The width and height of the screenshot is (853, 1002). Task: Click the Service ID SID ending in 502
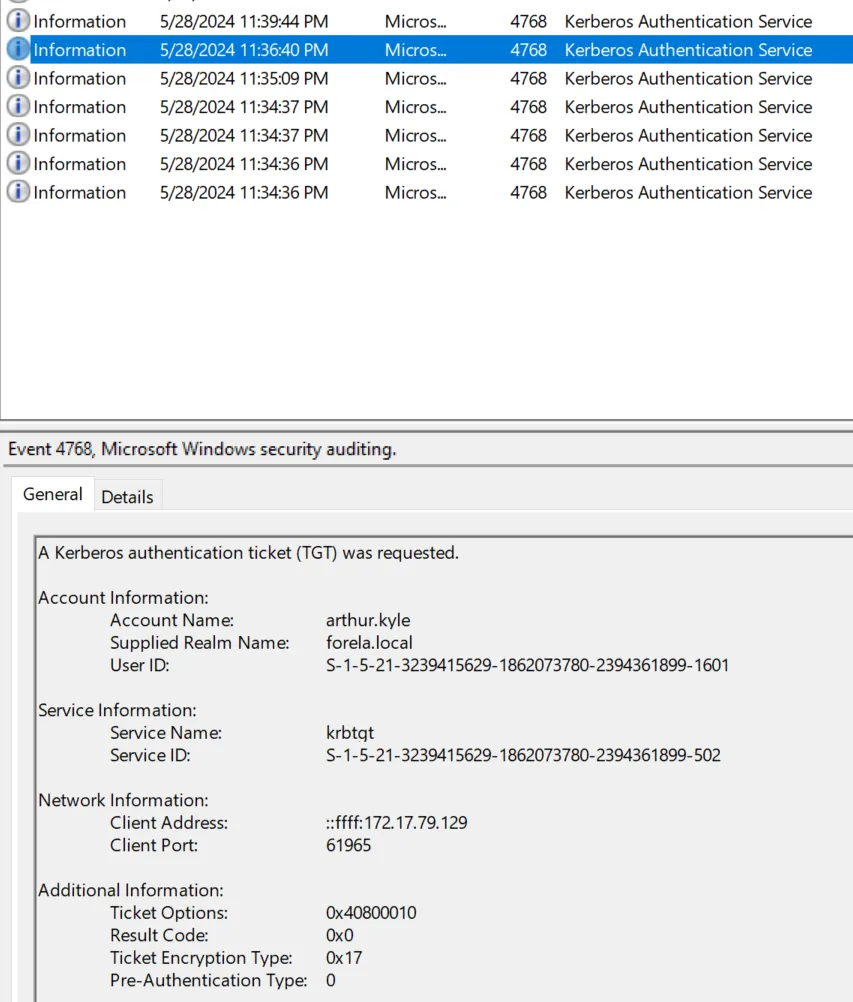click(523, 755)
